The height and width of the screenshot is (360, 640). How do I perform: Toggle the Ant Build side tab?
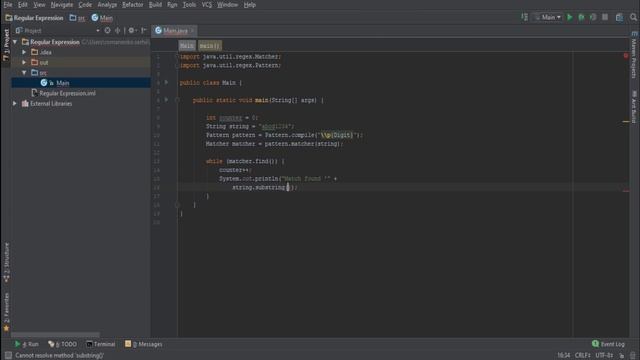coord(634,107)
